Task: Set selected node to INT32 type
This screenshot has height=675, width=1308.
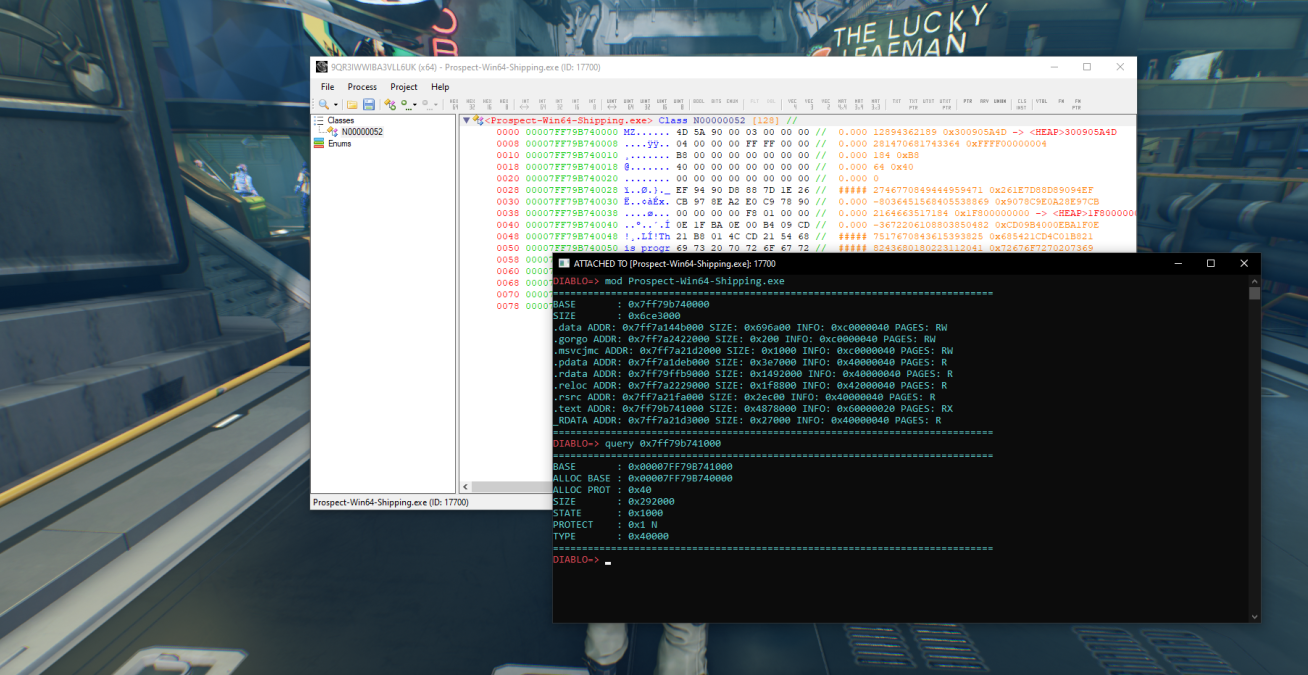Action: coord(559,102)
